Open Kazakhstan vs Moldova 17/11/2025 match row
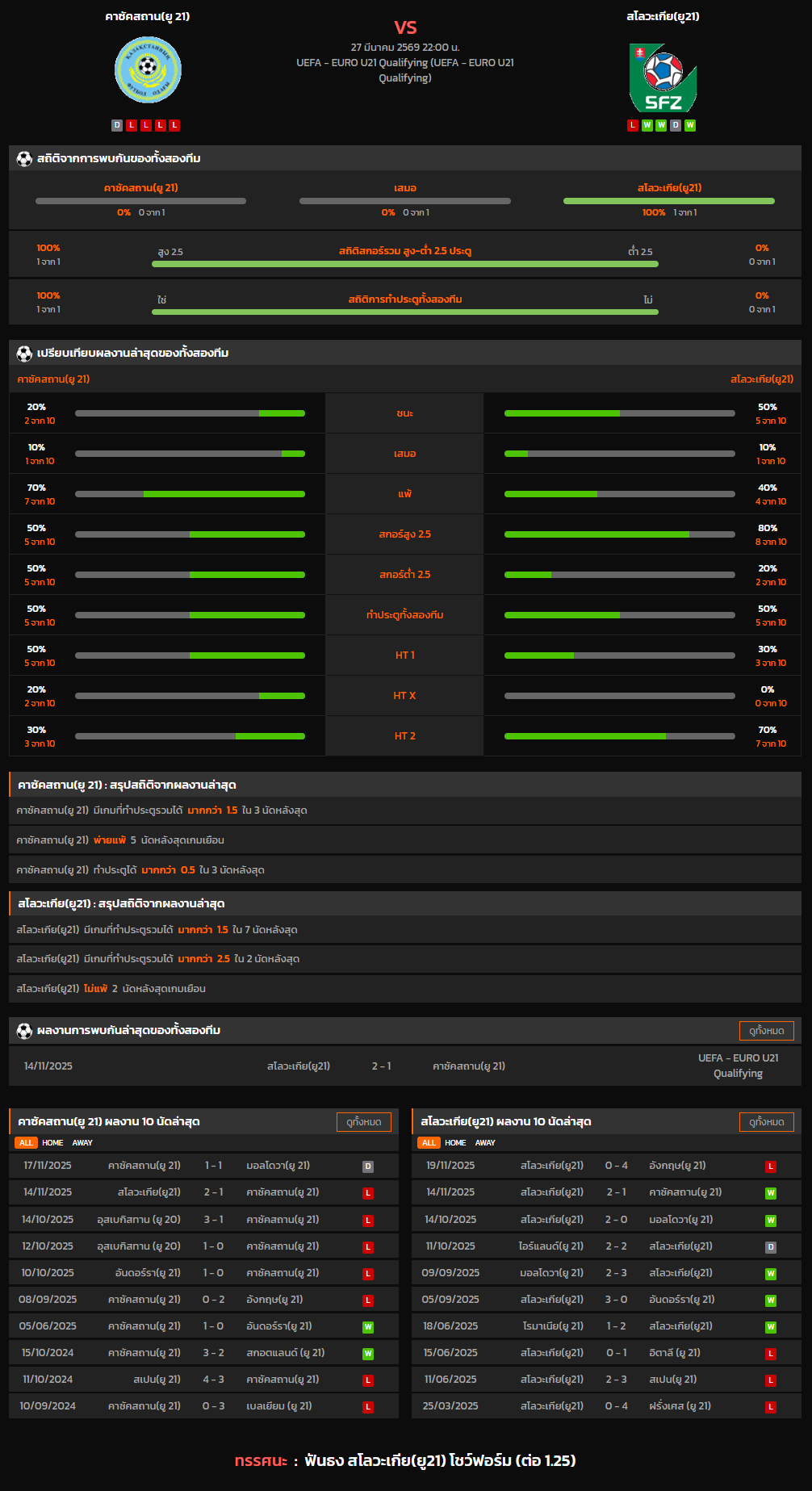The image size is (812, 1491). [x=203, y=1166]
